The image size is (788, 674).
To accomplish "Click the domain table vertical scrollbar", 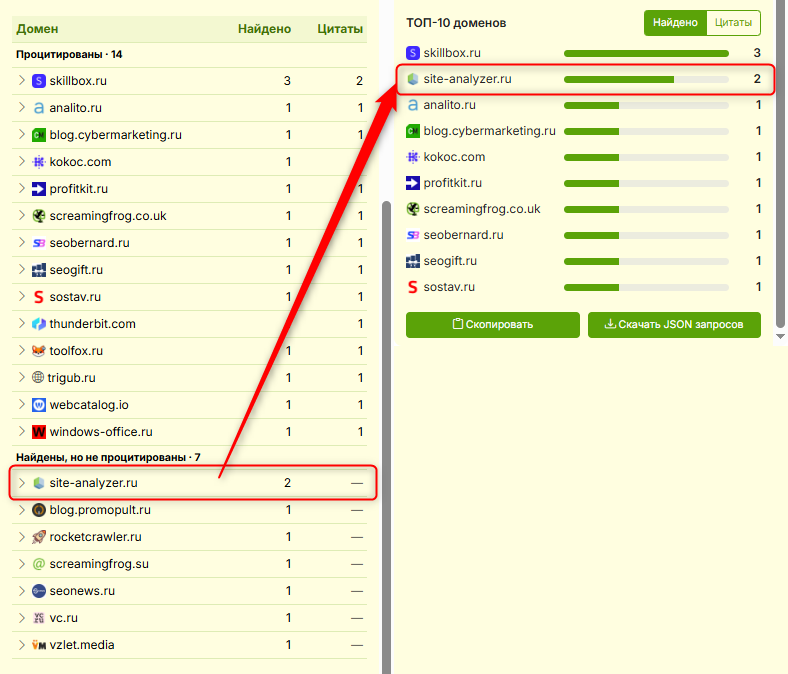I will [x=386, y=437].
